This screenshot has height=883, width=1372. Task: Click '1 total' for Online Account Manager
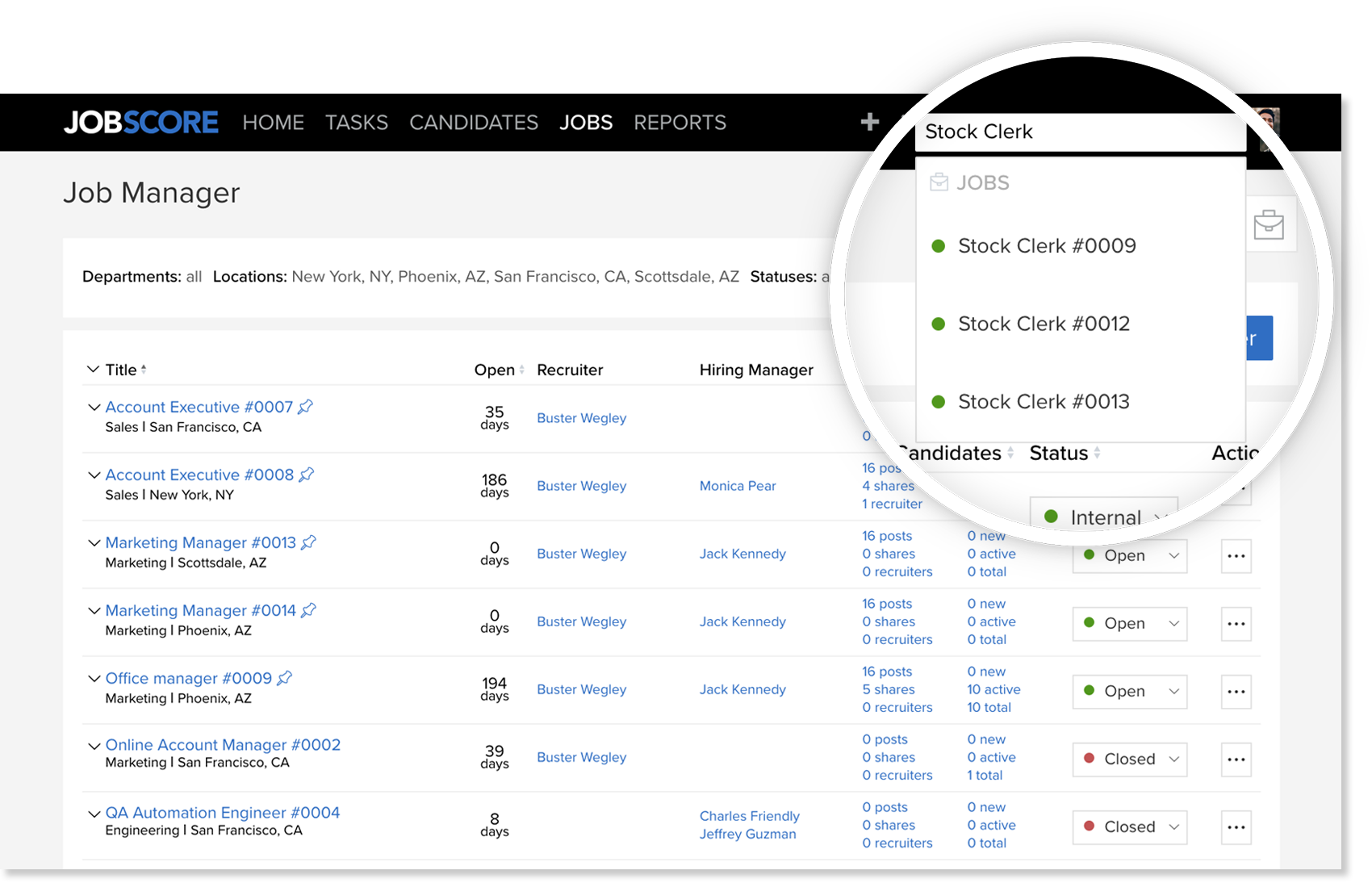985,775
